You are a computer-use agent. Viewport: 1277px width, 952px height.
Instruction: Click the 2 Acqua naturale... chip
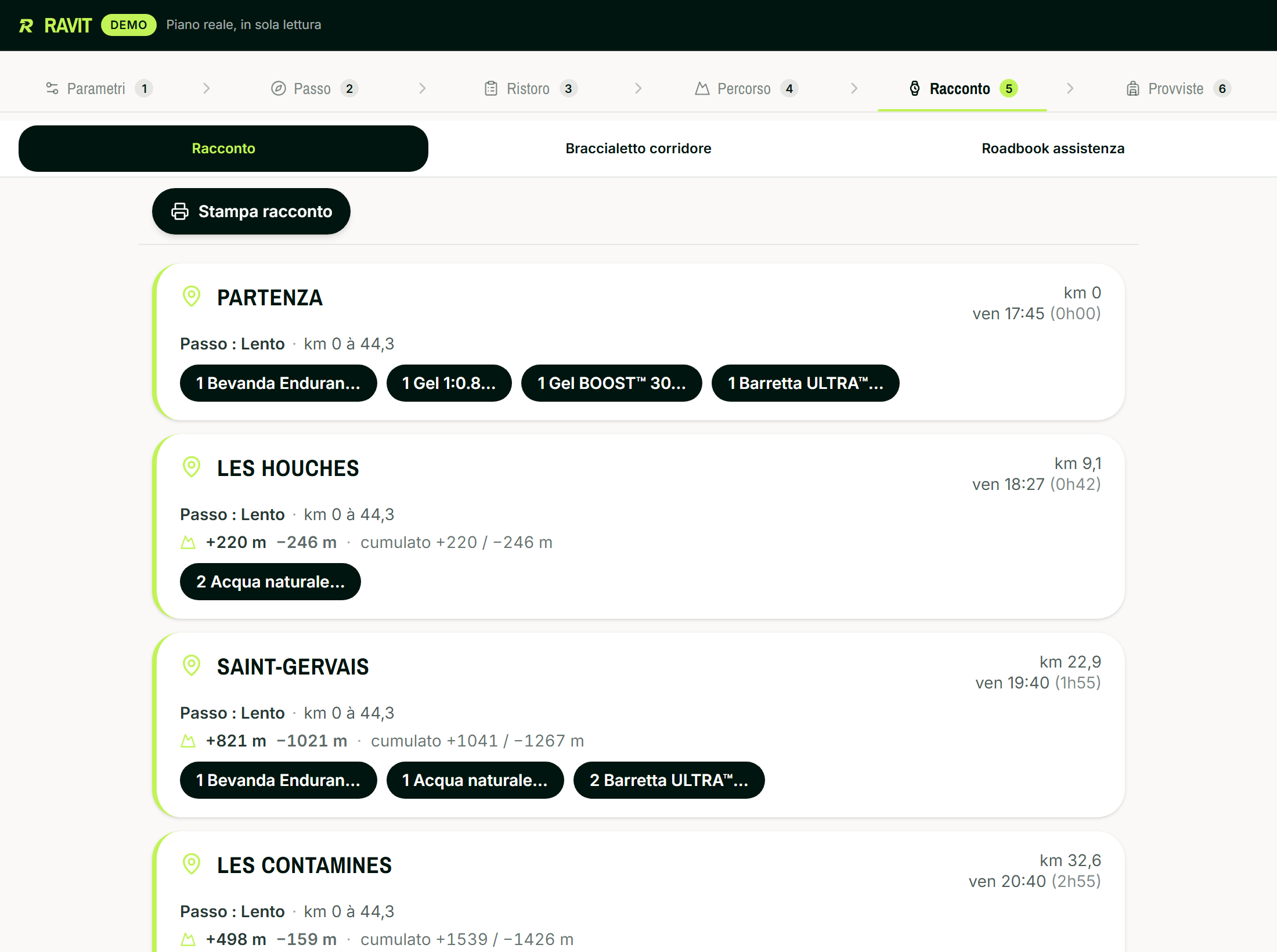click(x=270, y=582)
